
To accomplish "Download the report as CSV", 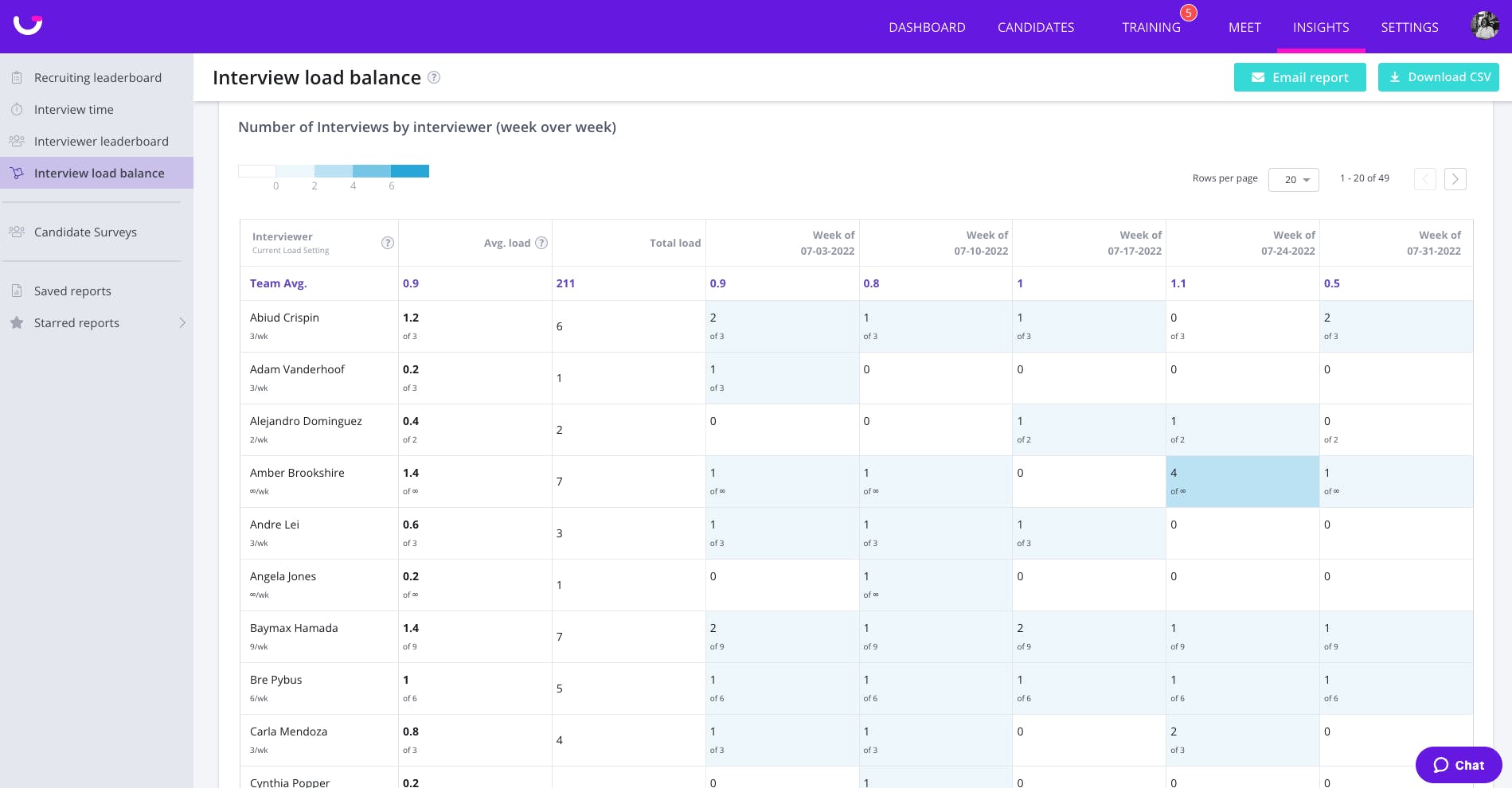I will click(x=1439, y=77).
